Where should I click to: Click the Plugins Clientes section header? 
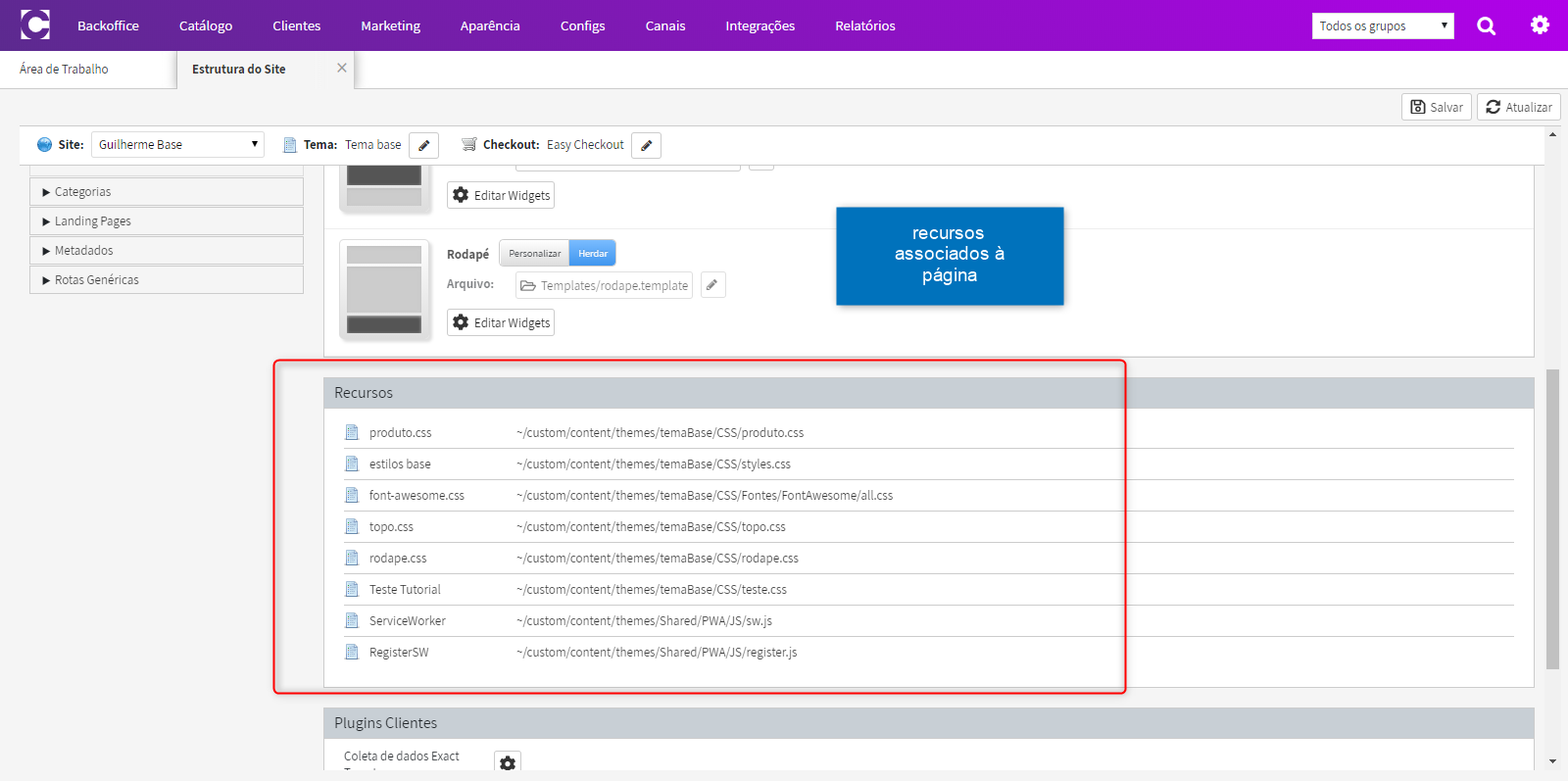coord(928,723)
